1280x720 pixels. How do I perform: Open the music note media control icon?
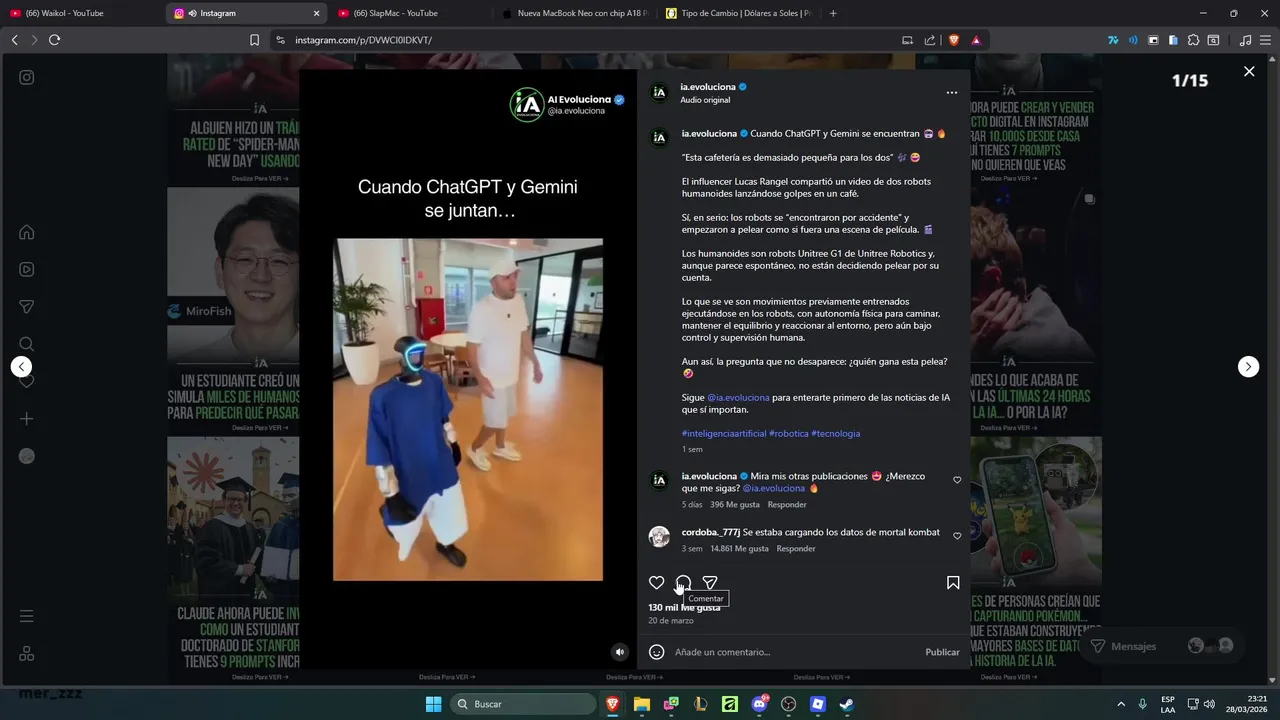click(x=1245, y=40)
